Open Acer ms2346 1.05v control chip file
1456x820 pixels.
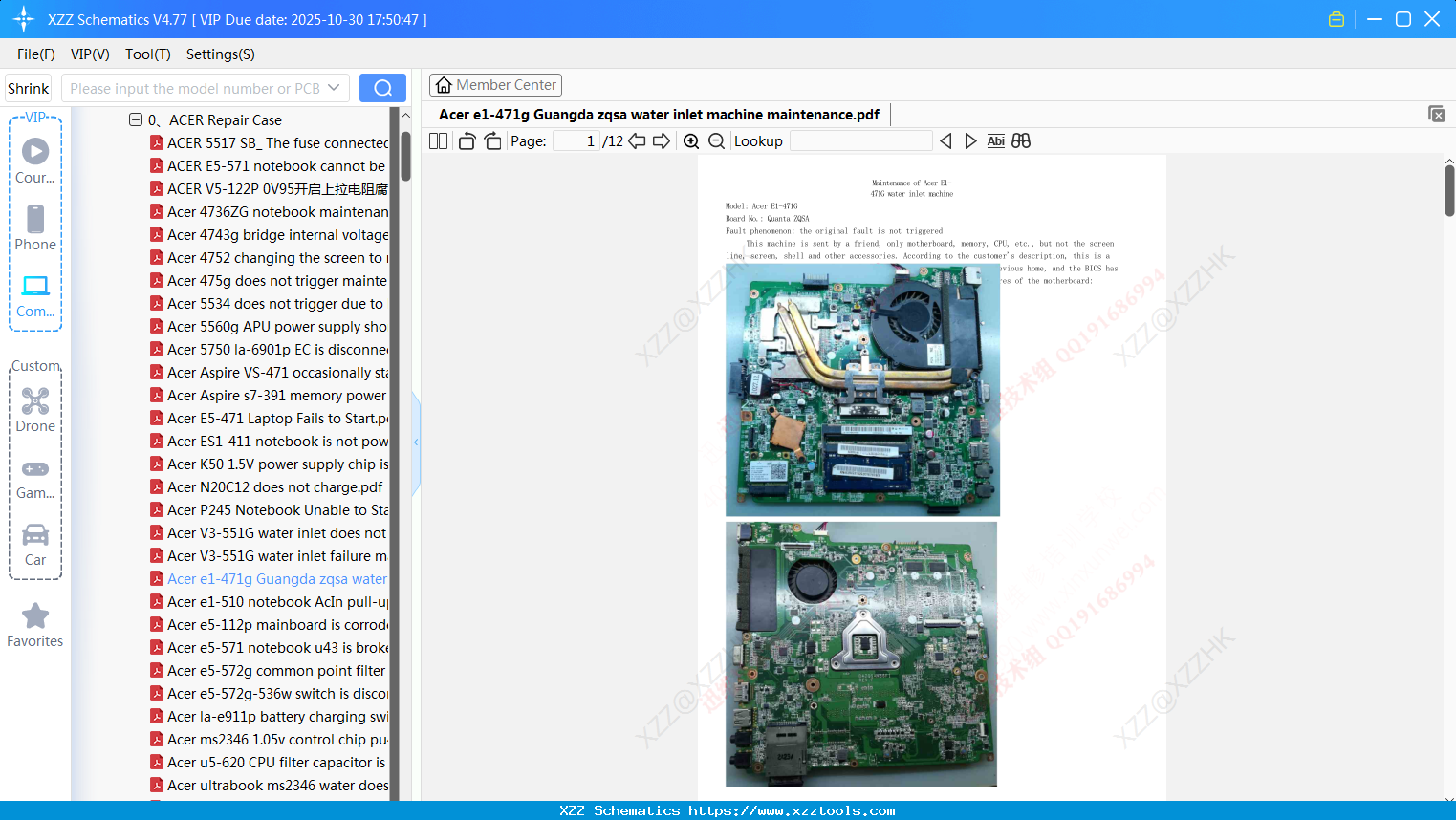278,739
